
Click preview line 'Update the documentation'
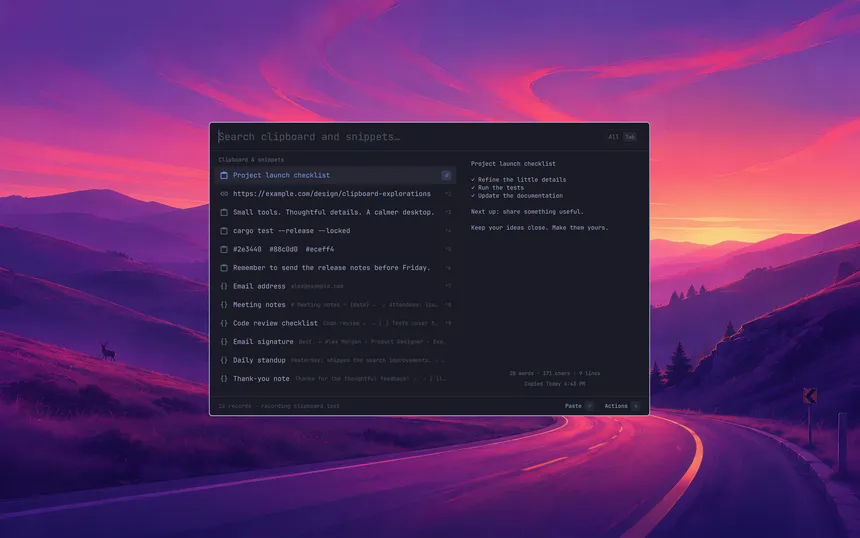517,195
